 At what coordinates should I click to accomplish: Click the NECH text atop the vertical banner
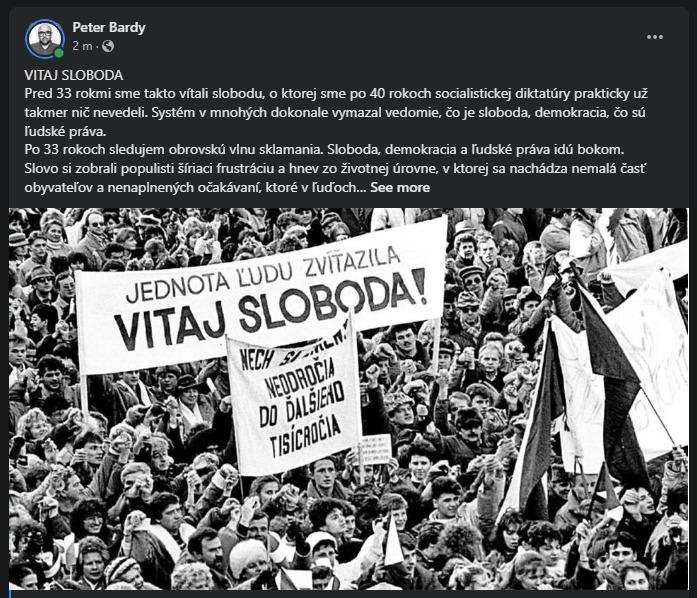256,359
